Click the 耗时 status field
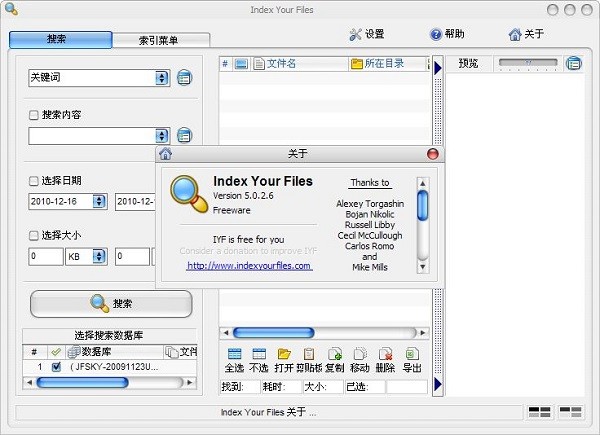The height and width of the screenshot is (435, 600). [x=282, y=387]
